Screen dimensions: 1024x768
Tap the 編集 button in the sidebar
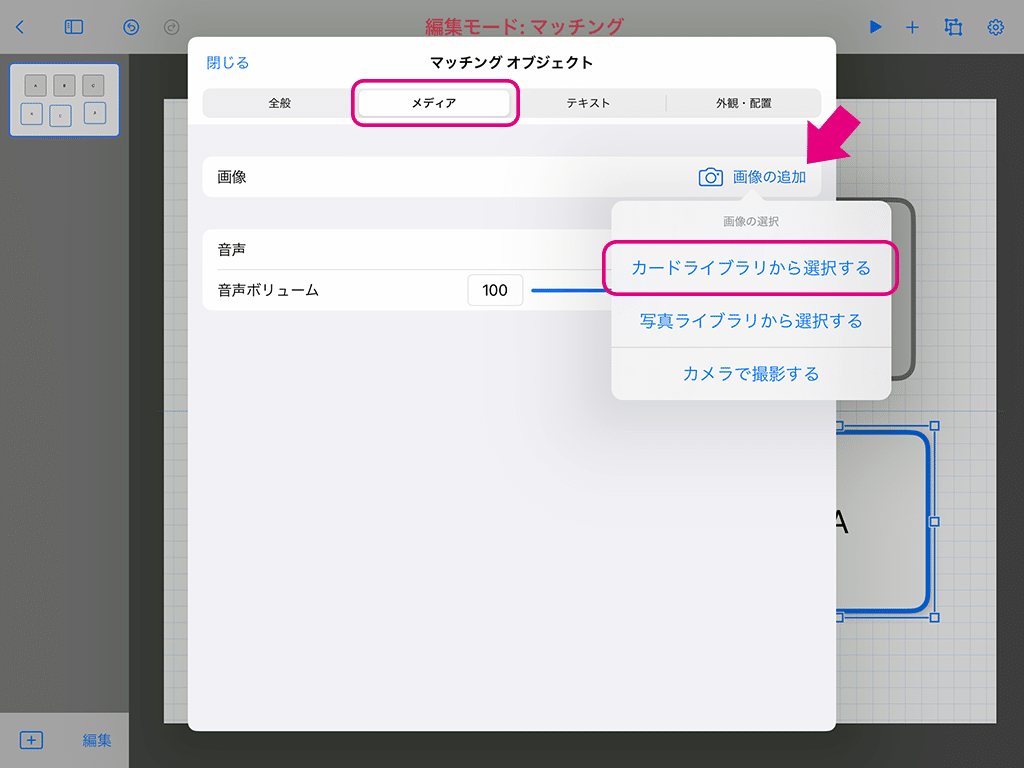click(x=97, y=740)
